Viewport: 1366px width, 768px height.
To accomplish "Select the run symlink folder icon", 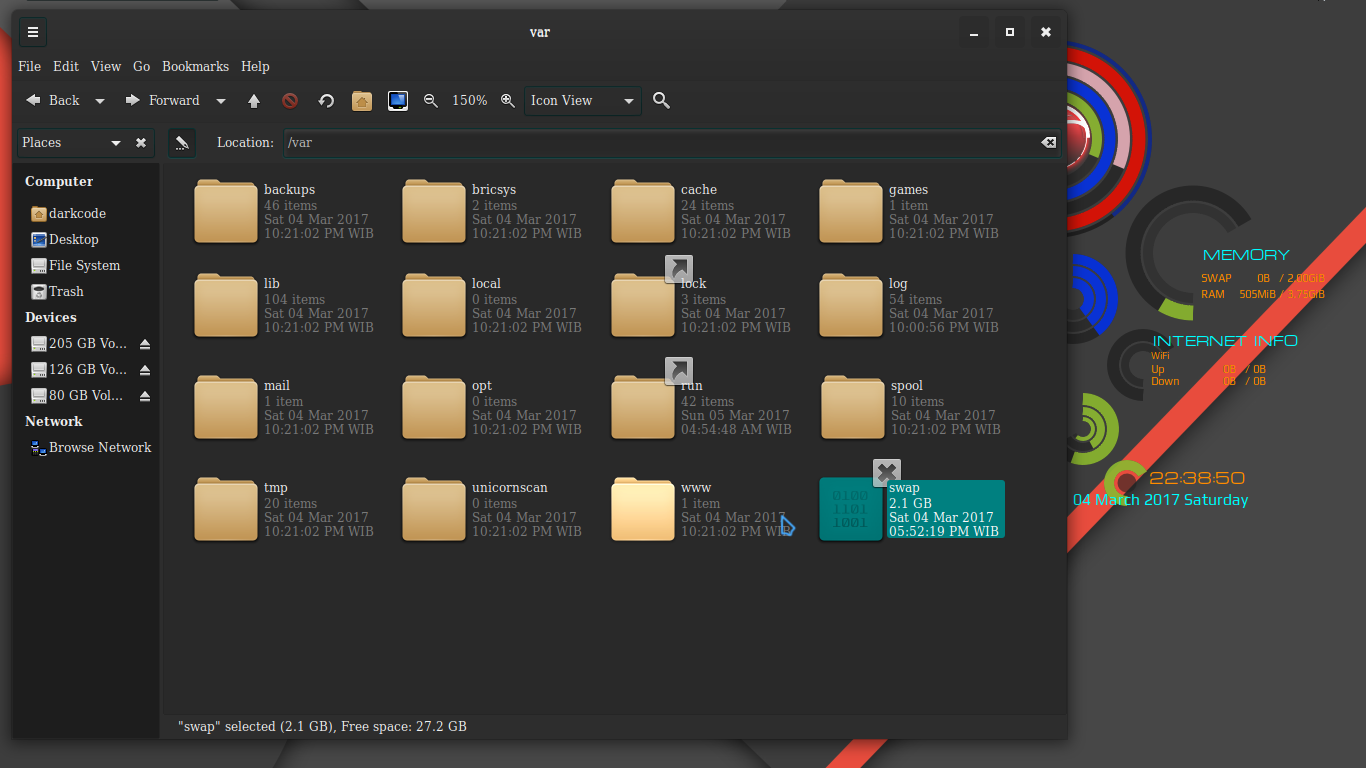I will point(643,407).
